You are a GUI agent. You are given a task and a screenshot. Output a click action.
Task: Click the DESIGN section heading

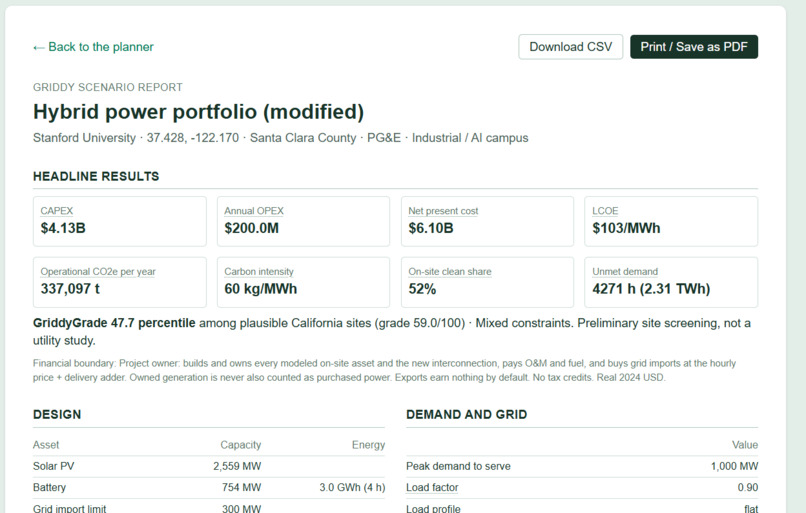coord(57,414)
